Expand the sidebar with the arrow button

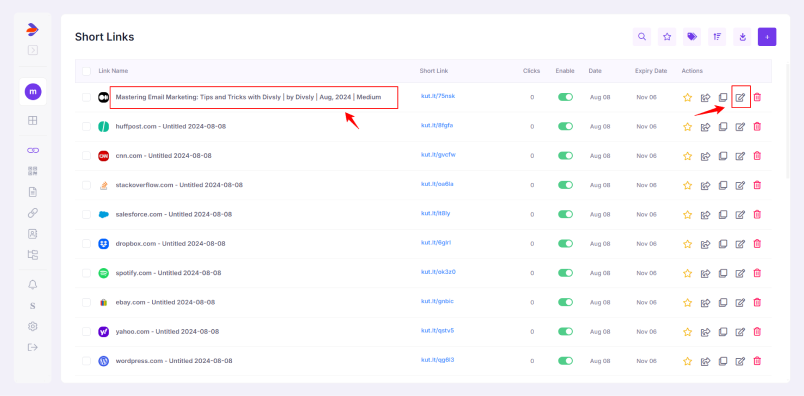point(33,50)
